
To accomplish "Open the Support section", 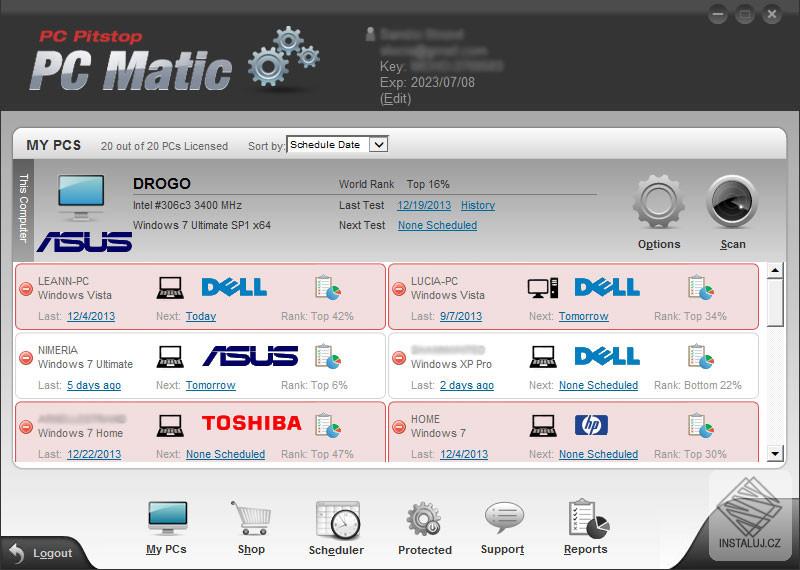I will click(x=503, y=528).
